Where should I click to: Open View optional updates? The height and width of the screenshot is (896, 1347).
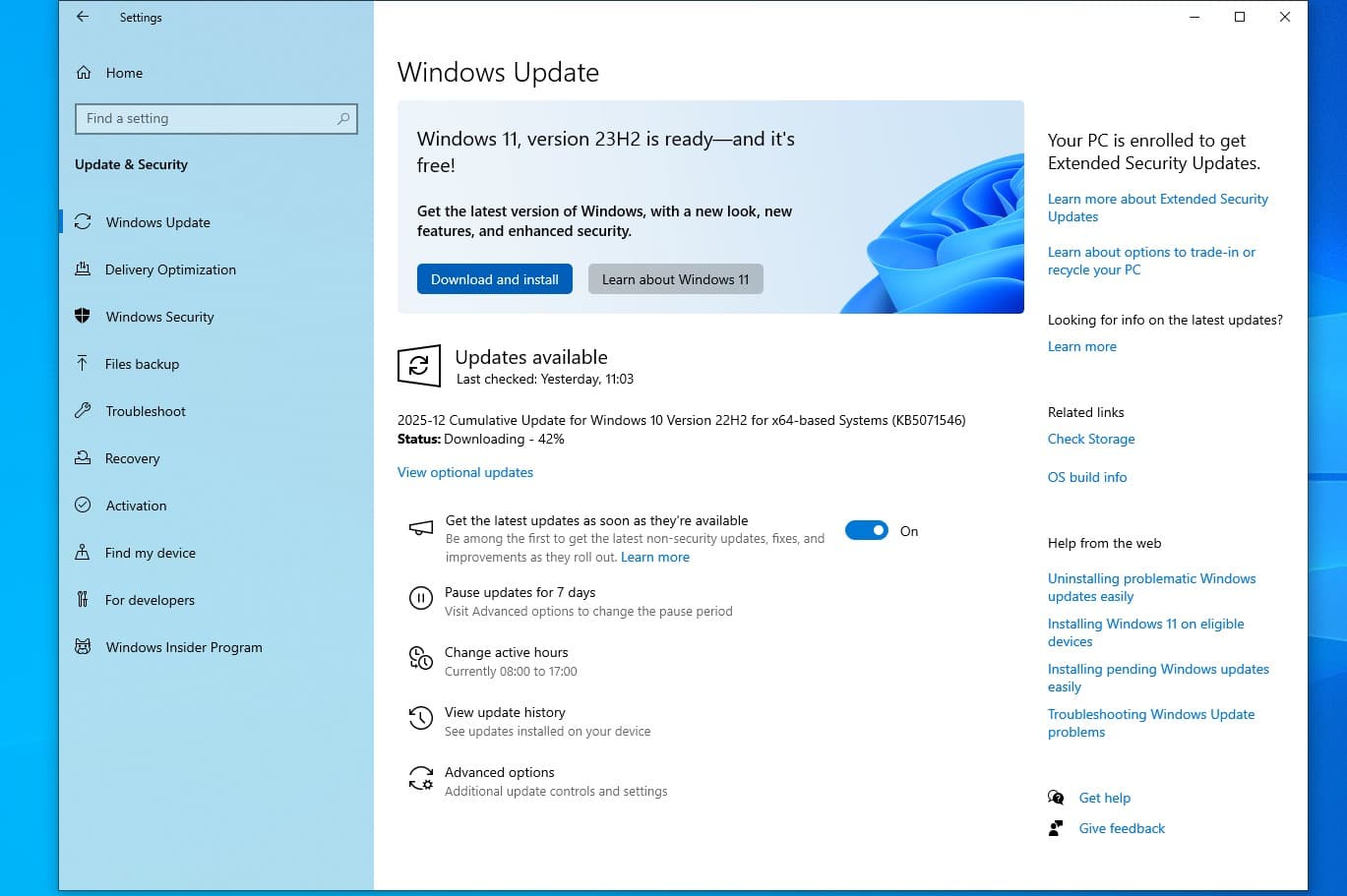point(464,472)
